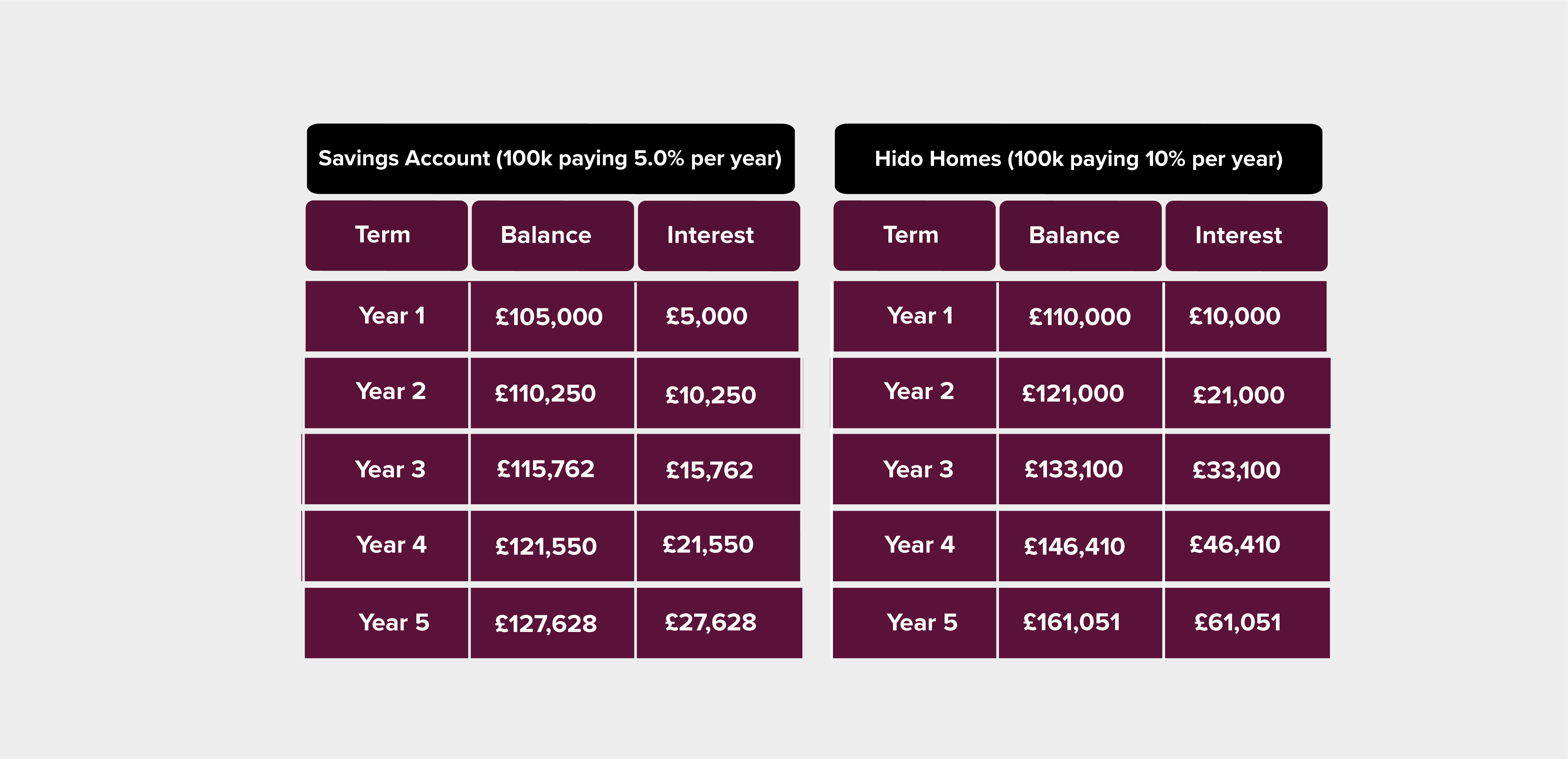Click the £110,000 balance cell
1568x759 pixels.
(1080, 316)
